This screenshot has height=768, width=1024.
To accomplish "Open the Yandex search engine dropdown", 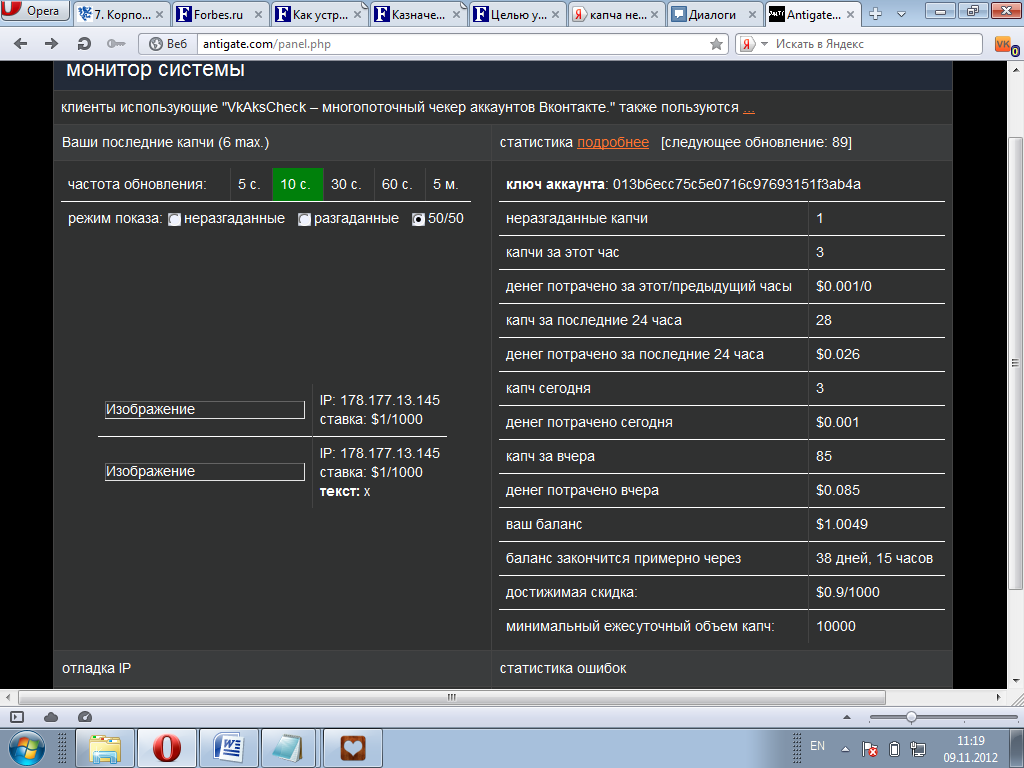I will [x=764, y=44].
